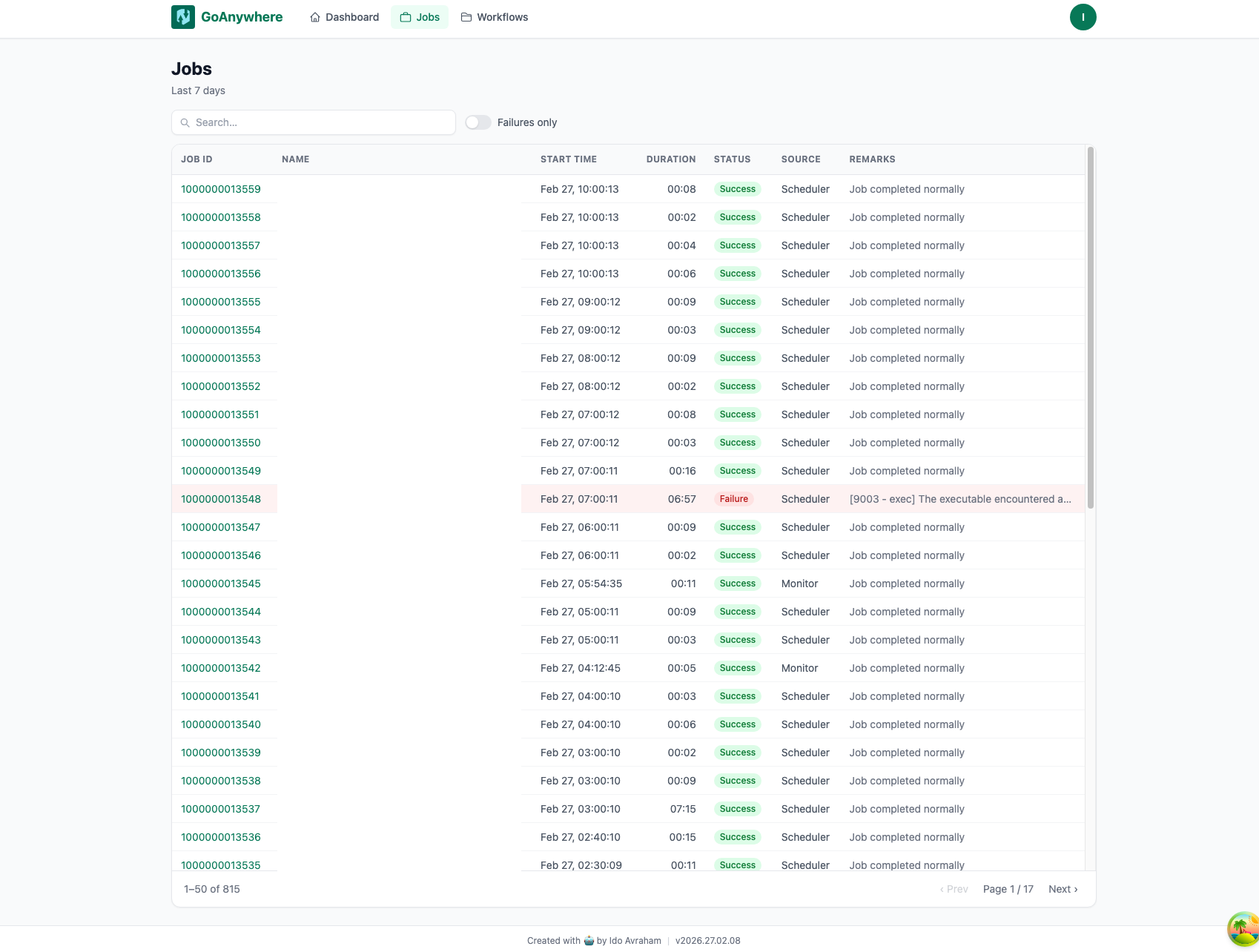Screen dimensions: 1259x952
Task: Sort by the START TIME column
Action: [x=568, y=159]
